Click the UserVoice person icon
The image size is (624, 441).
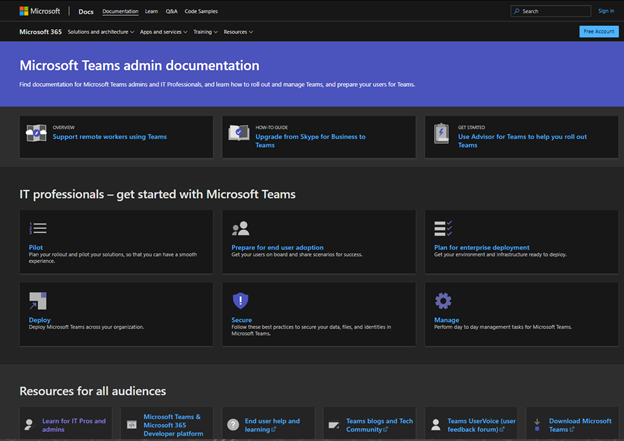pos(436,425)
